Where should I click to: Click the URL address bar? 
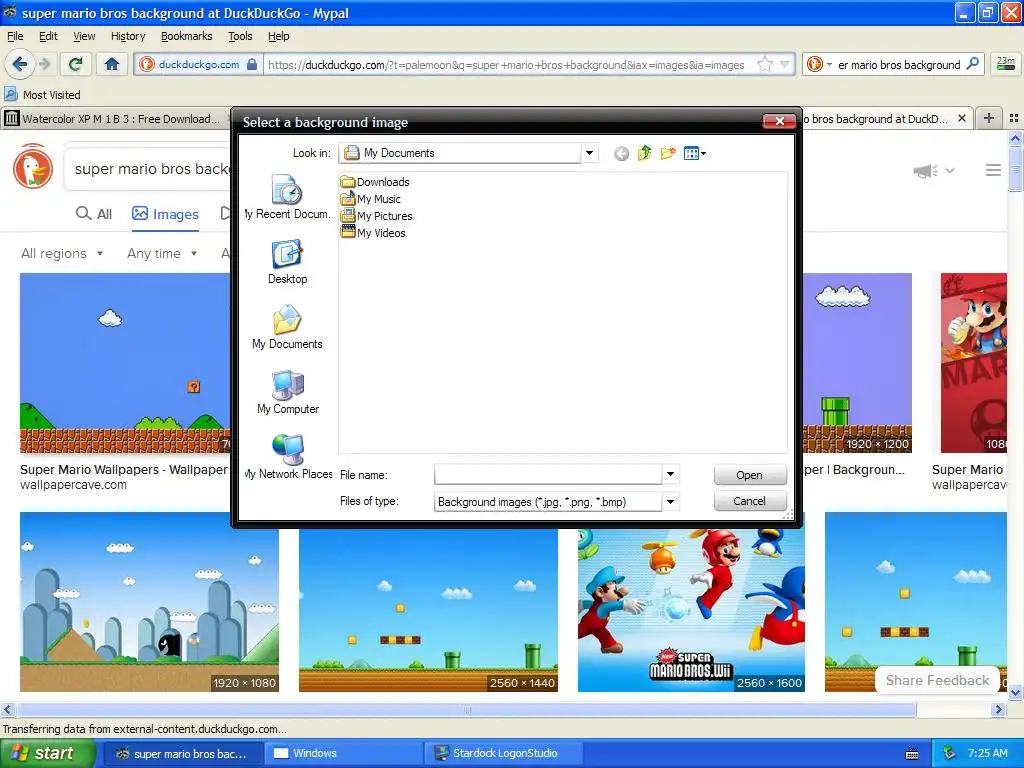[x=506, y=65]
